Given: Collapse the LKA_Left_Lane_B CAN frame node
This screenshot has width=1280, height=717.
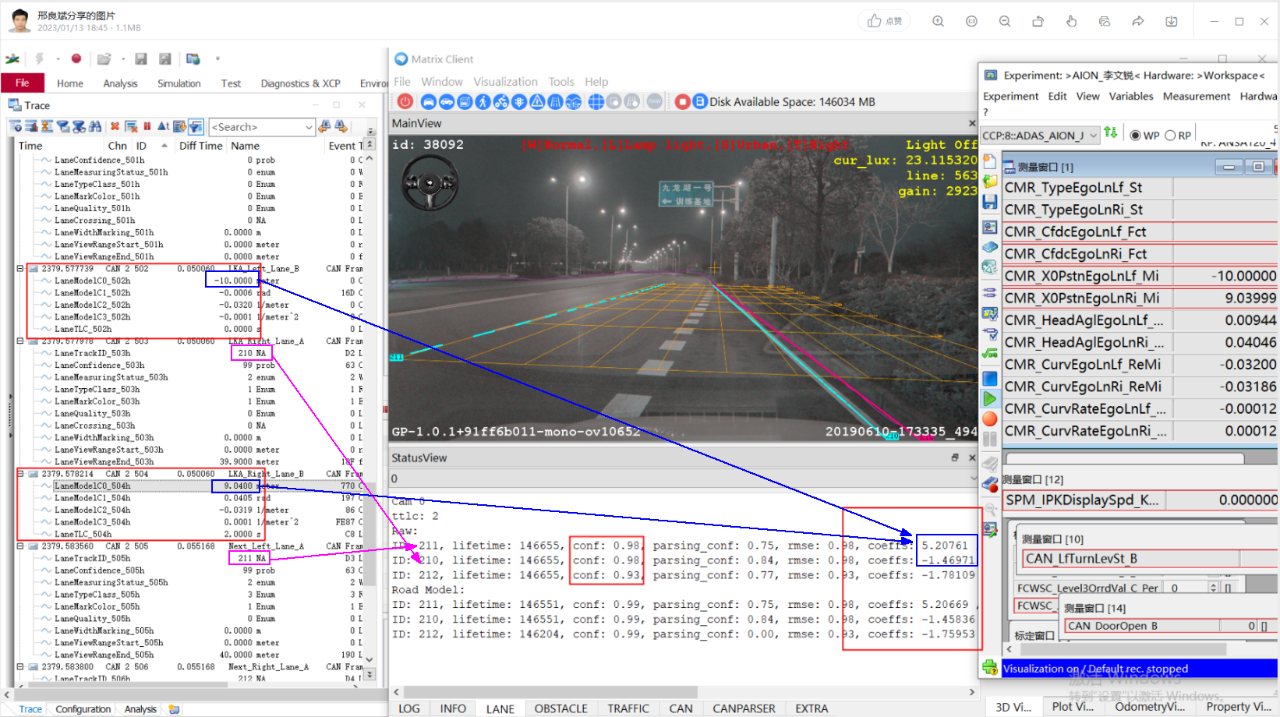Looking at the screenshot, I should click(22, 269).
